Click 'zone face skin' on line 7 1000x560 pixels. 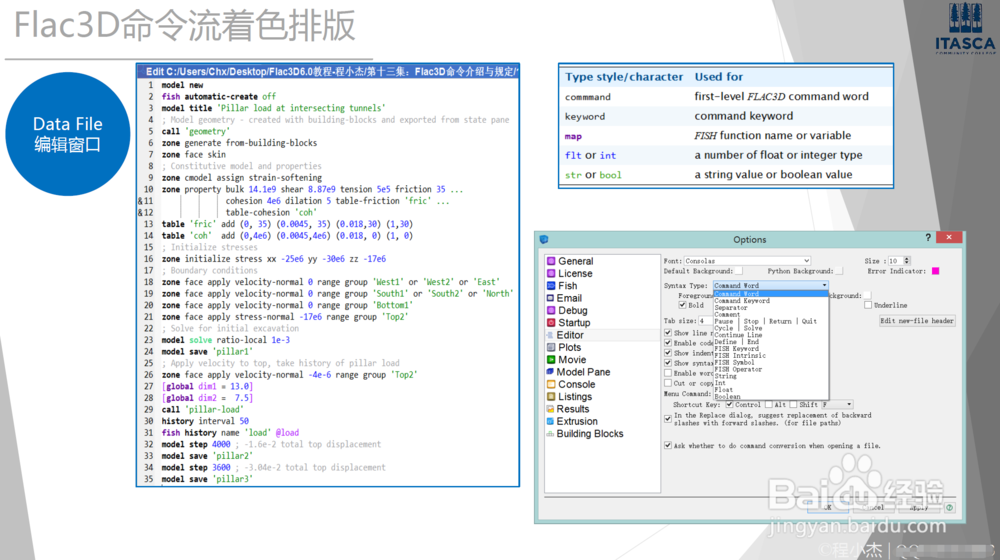coord(193,154)
